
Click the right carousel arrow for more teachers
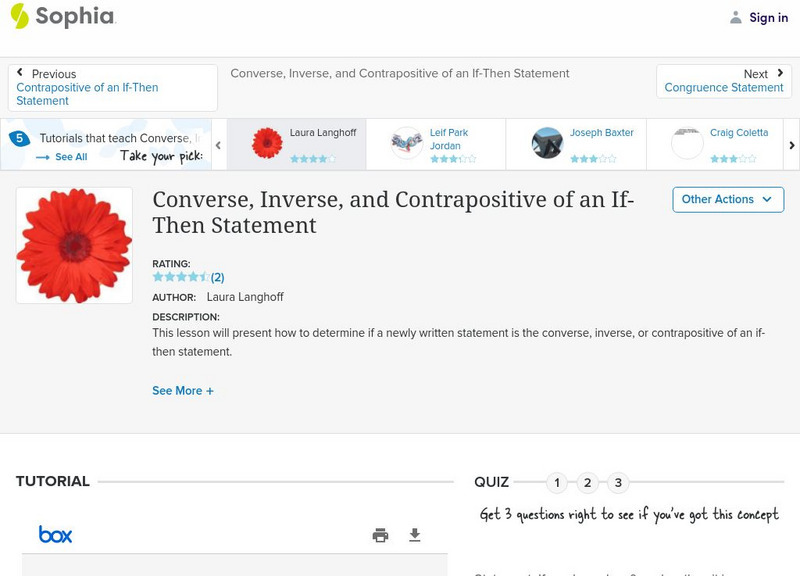click(790, 143)
